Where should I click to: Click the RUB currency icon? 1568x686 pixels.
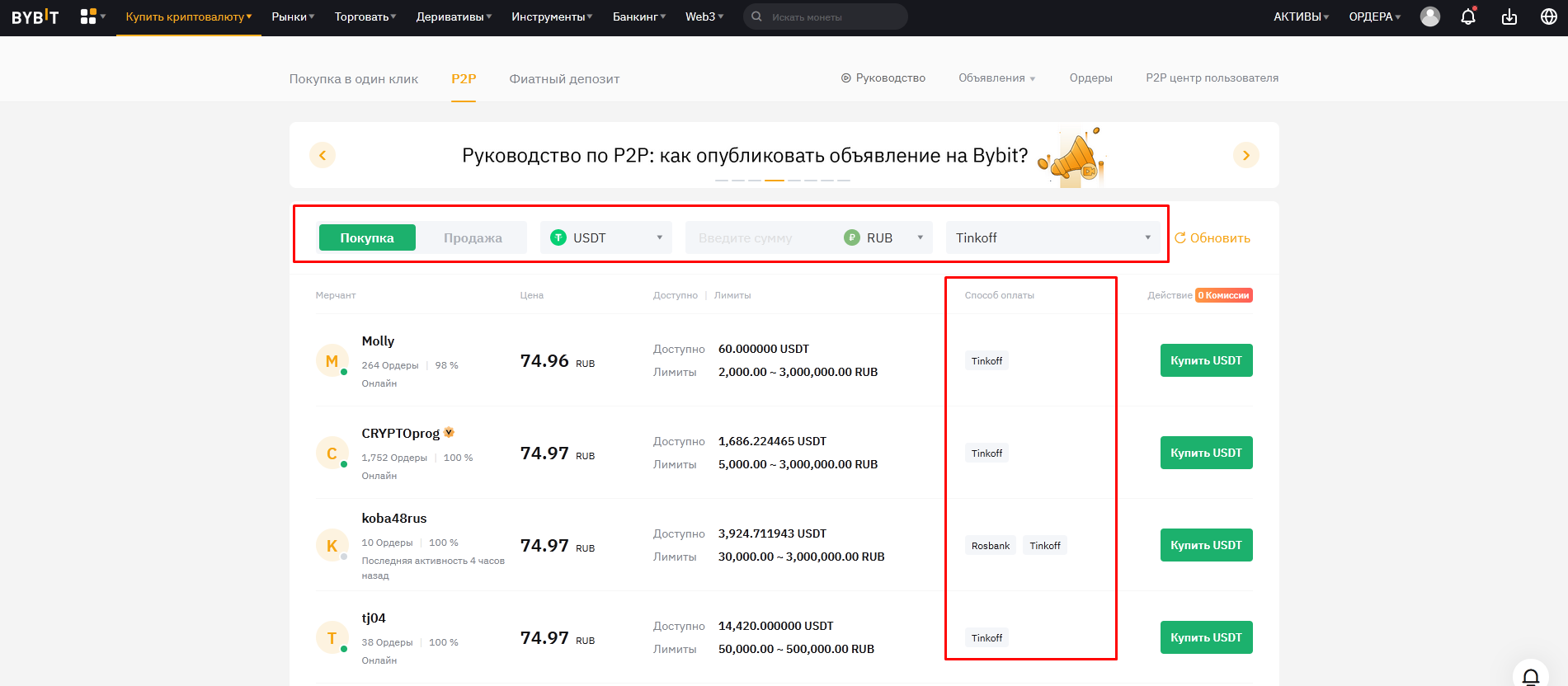[852, 237]
